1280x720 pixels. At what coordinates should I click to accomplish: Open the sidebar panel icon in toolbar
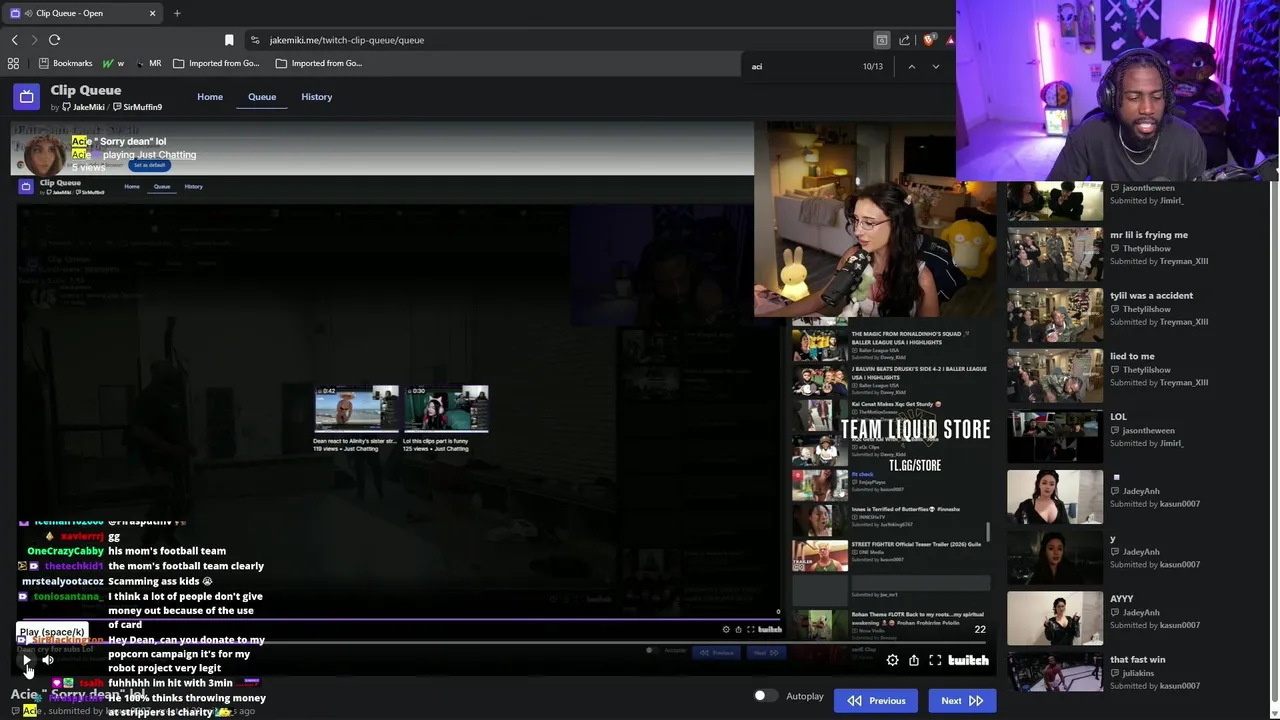[881, 40]
